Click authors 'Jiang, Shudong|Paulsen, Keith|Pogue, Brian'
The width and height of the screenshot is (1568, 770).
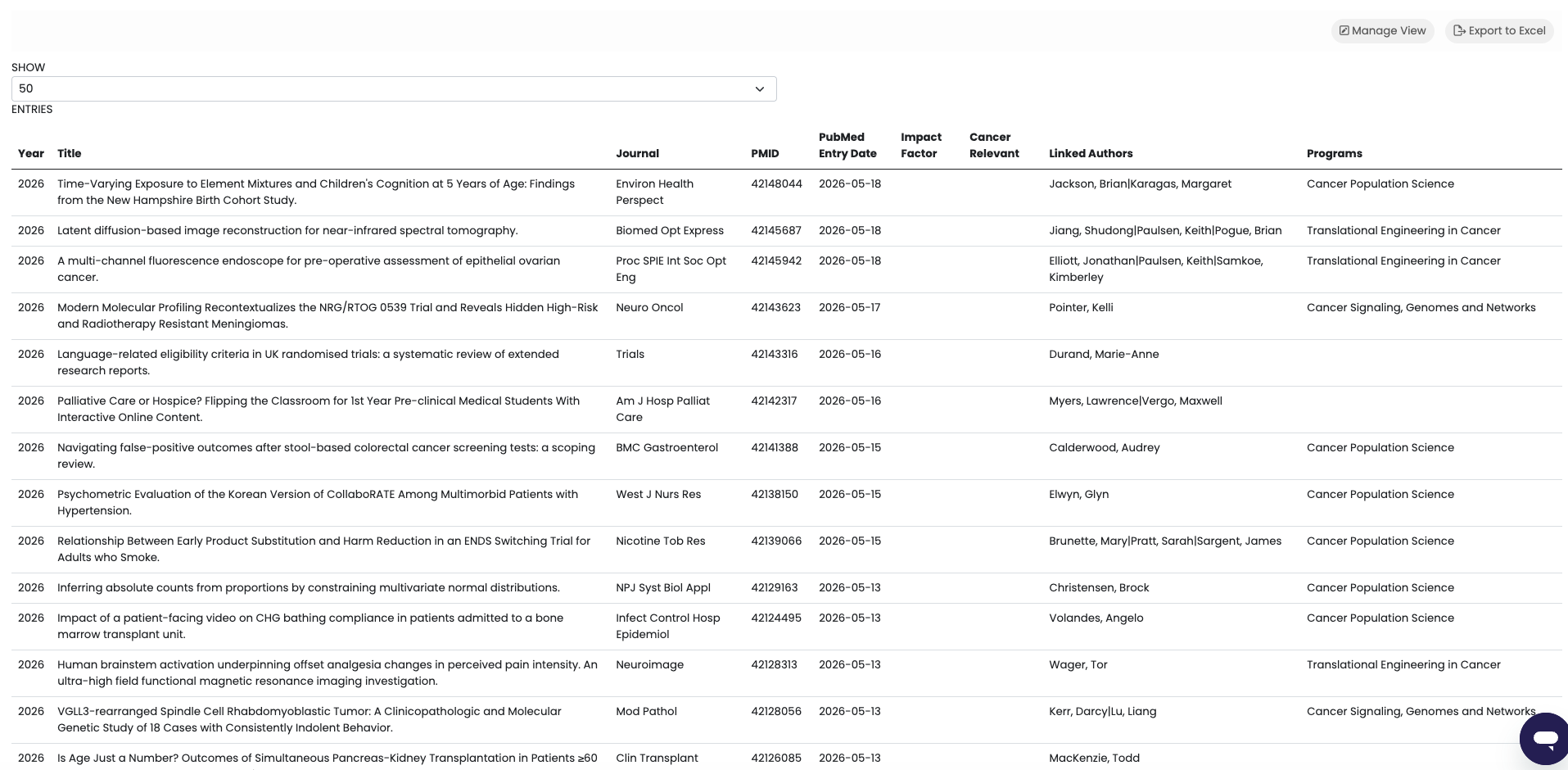pyautogui.click(x=1165, y=230)
